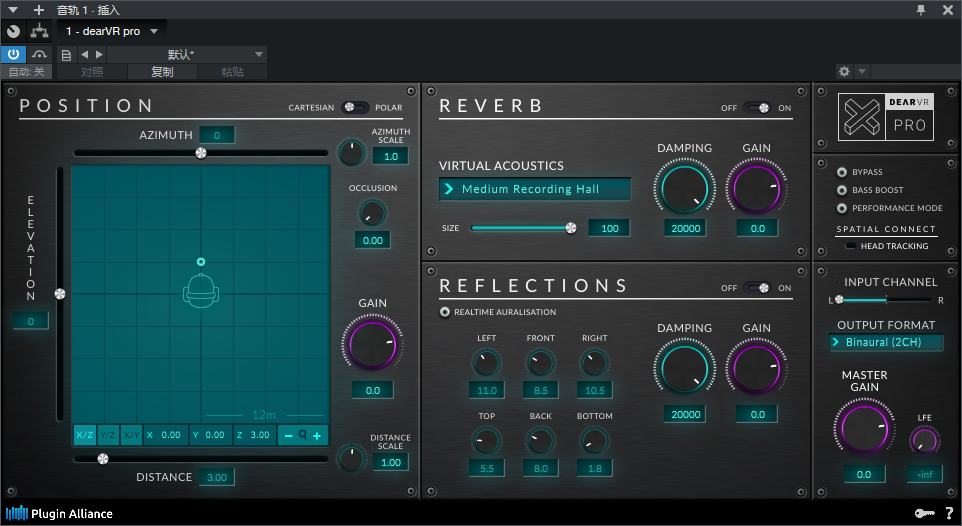Open the title bar dropdown arrow
The height and width of the screenshot is (526, 962).
13,10
